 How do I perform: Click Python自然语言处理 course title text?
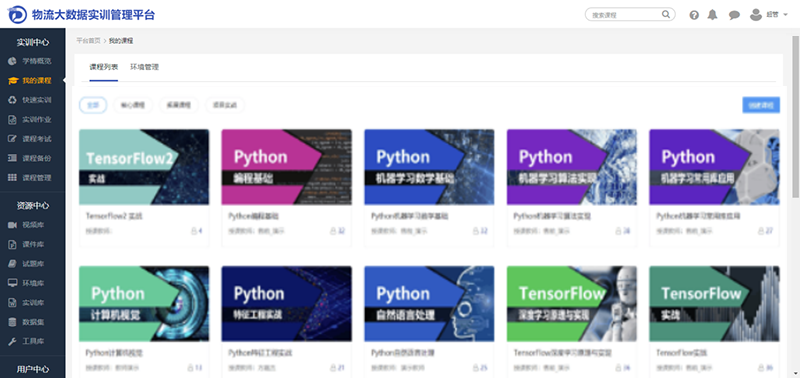[x=403, y=353]
